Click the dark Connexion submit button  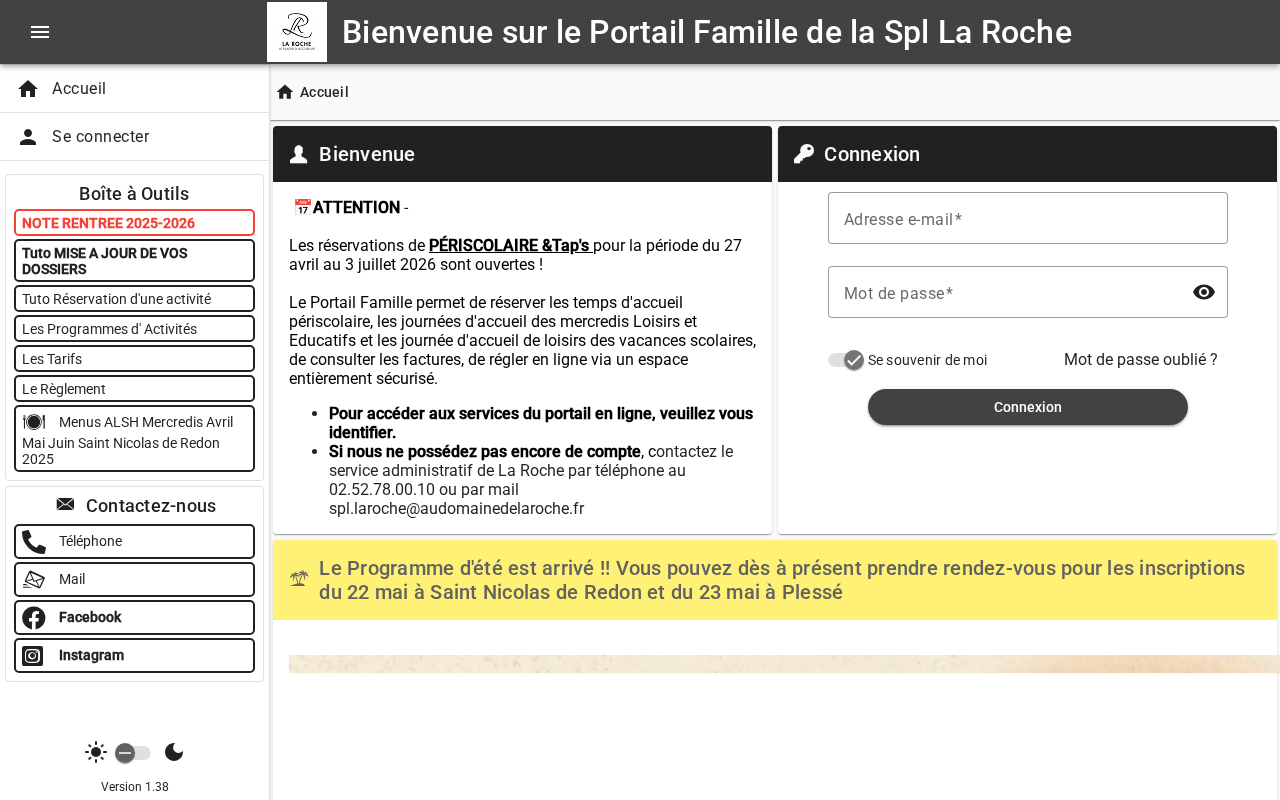pyautogui.click(x=1028, y=407)
